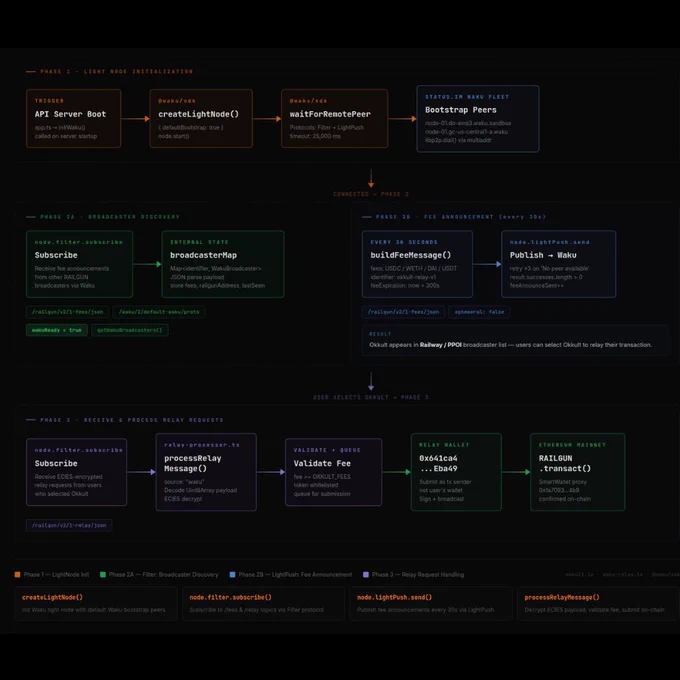This screenshot has height=680, width=680.
Task: Open the node.lightPush.send() summary card at bottom
Action: 431,603
